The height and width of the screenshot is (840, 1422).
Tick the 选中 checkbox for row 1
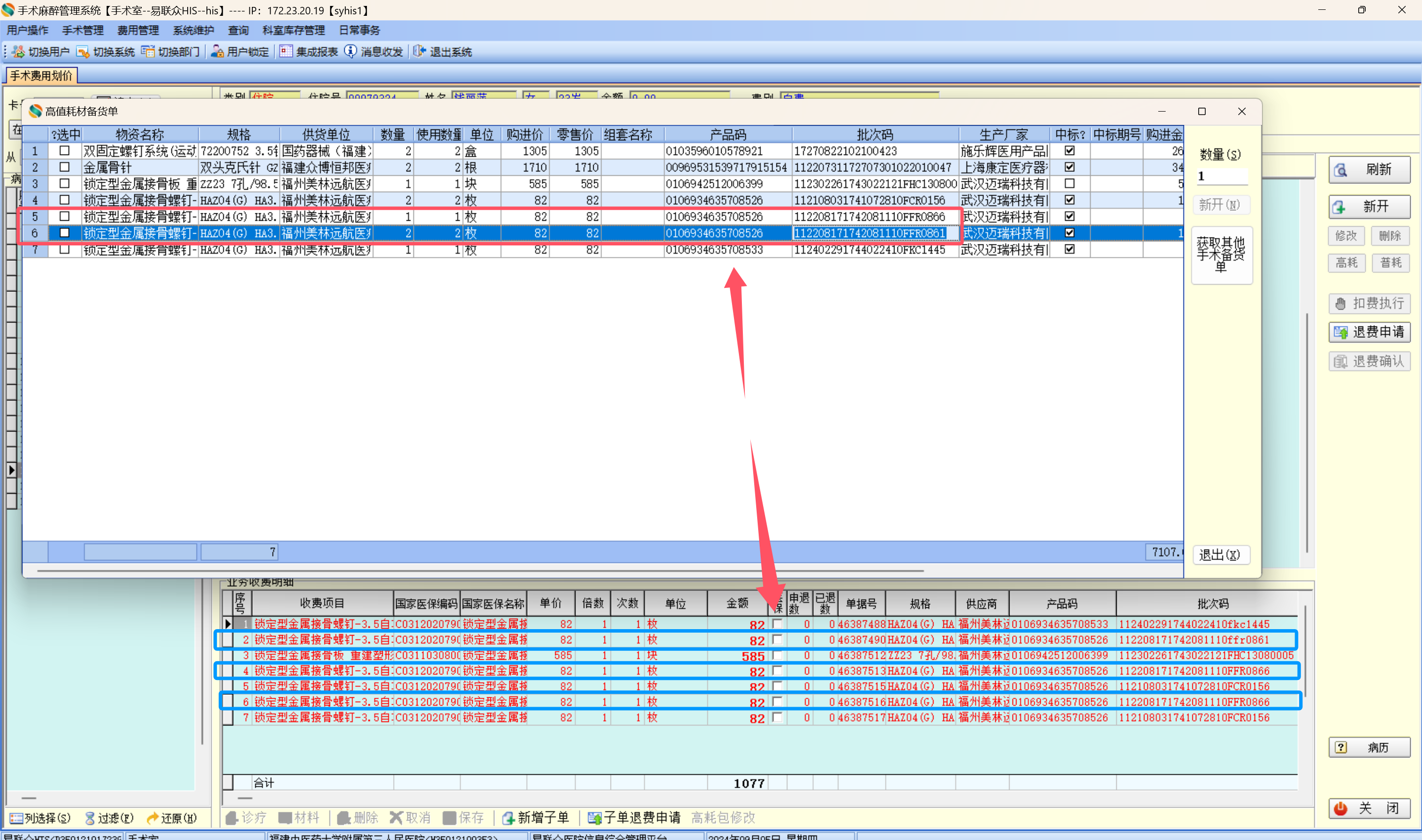click(65, 151)
